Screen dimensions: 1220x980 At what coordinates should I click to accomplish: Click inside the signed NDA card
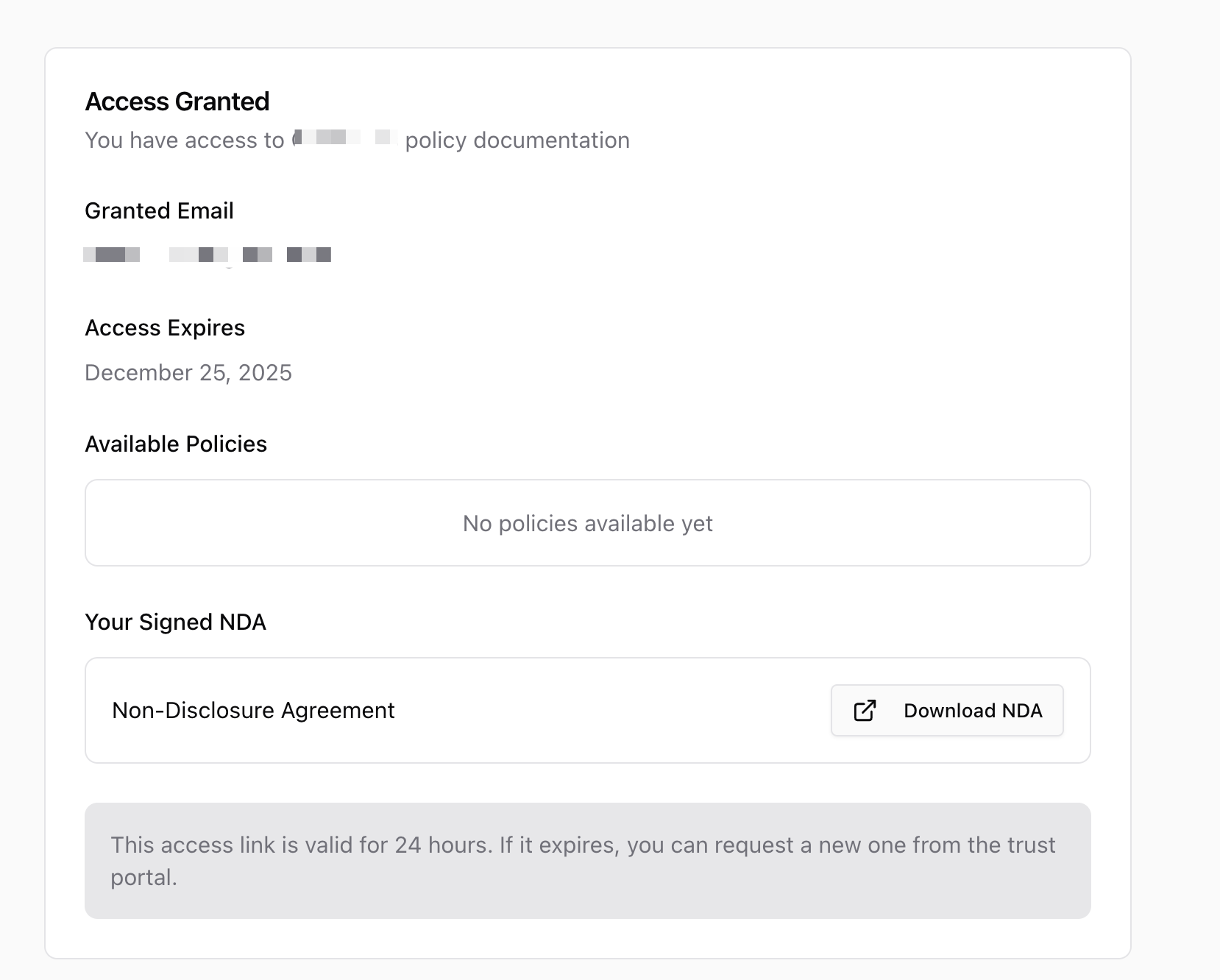(x=587, y=710)
